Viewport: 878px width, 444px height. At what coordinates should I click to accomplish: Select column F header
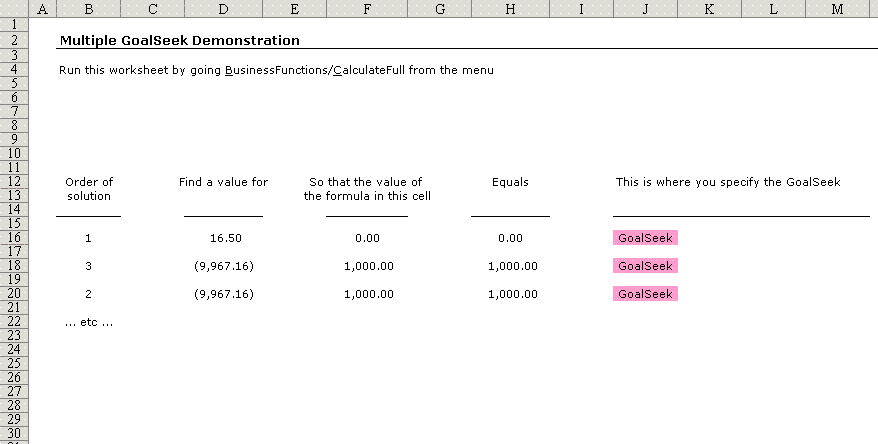pyautogui.click(x=367, y=8)
